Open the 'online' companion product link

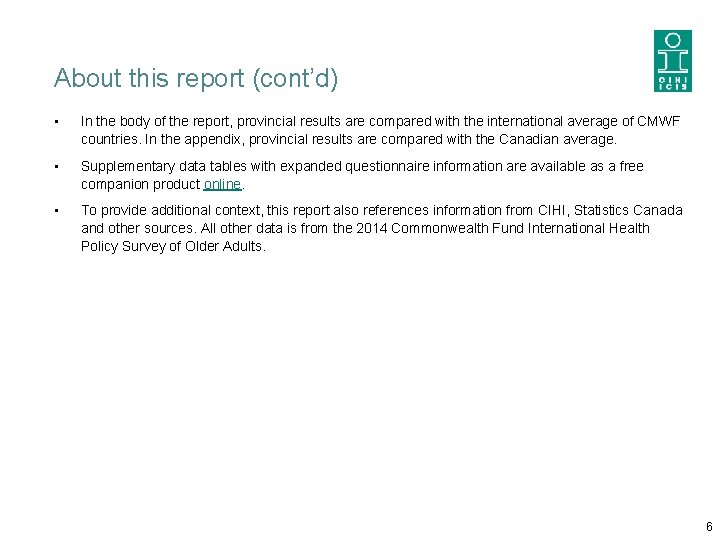(x=222, y=185)
